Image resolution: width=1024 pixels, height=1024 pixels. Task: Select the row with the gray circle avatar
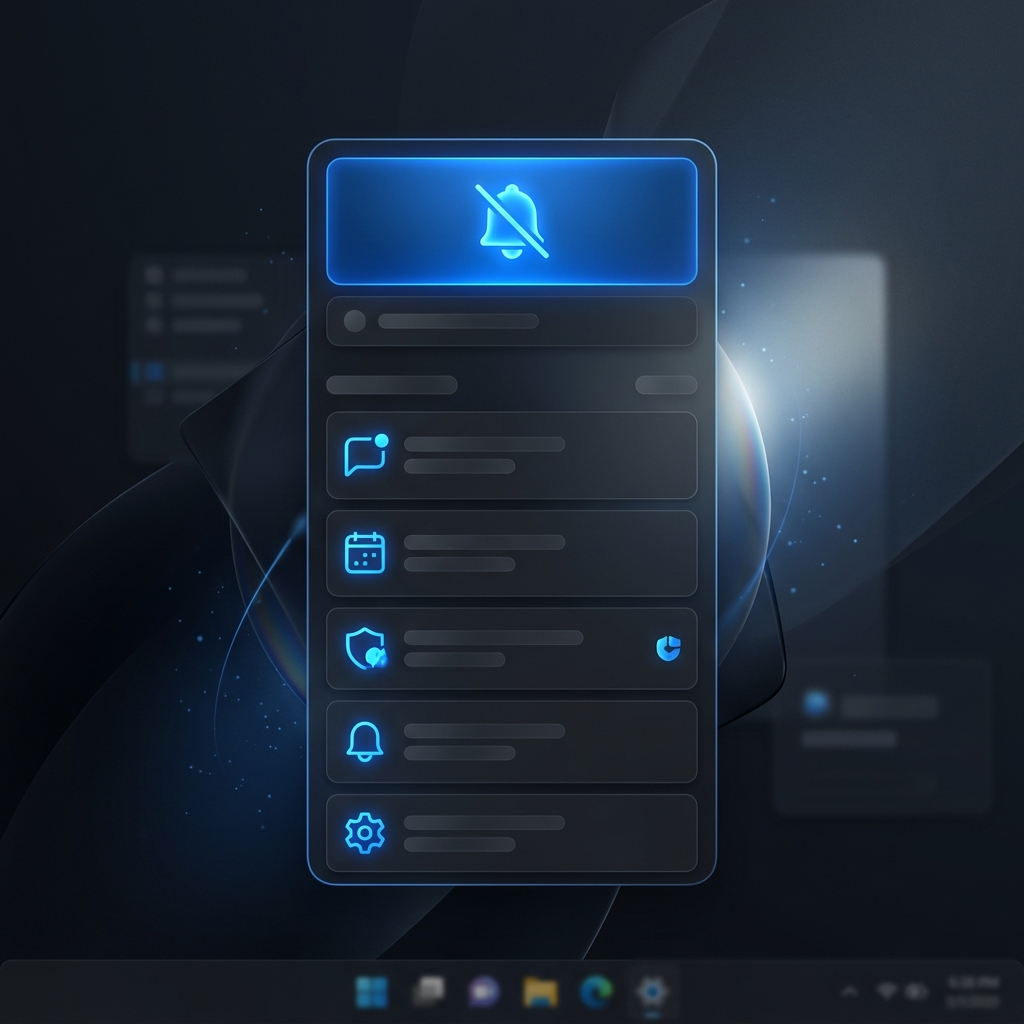(511, 321)
